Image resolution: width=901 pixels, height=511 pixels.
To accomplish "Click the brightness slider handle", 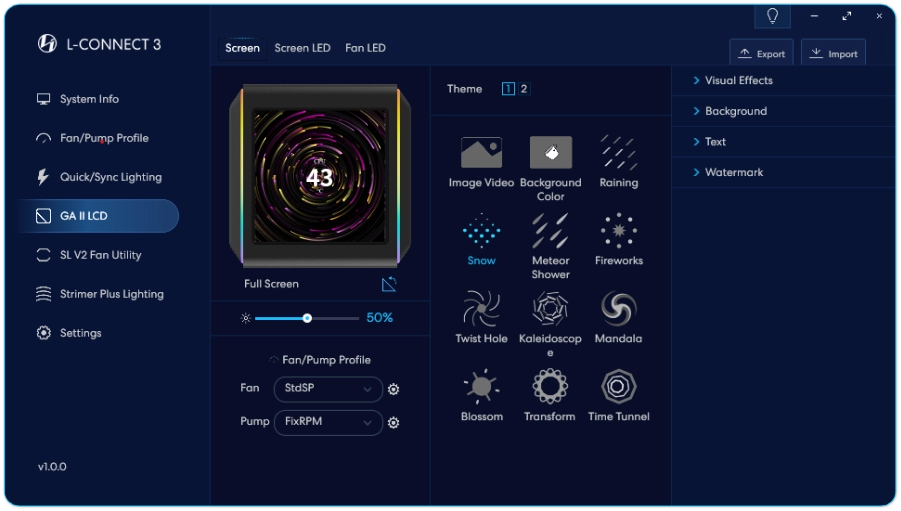I will click(307, 318).
